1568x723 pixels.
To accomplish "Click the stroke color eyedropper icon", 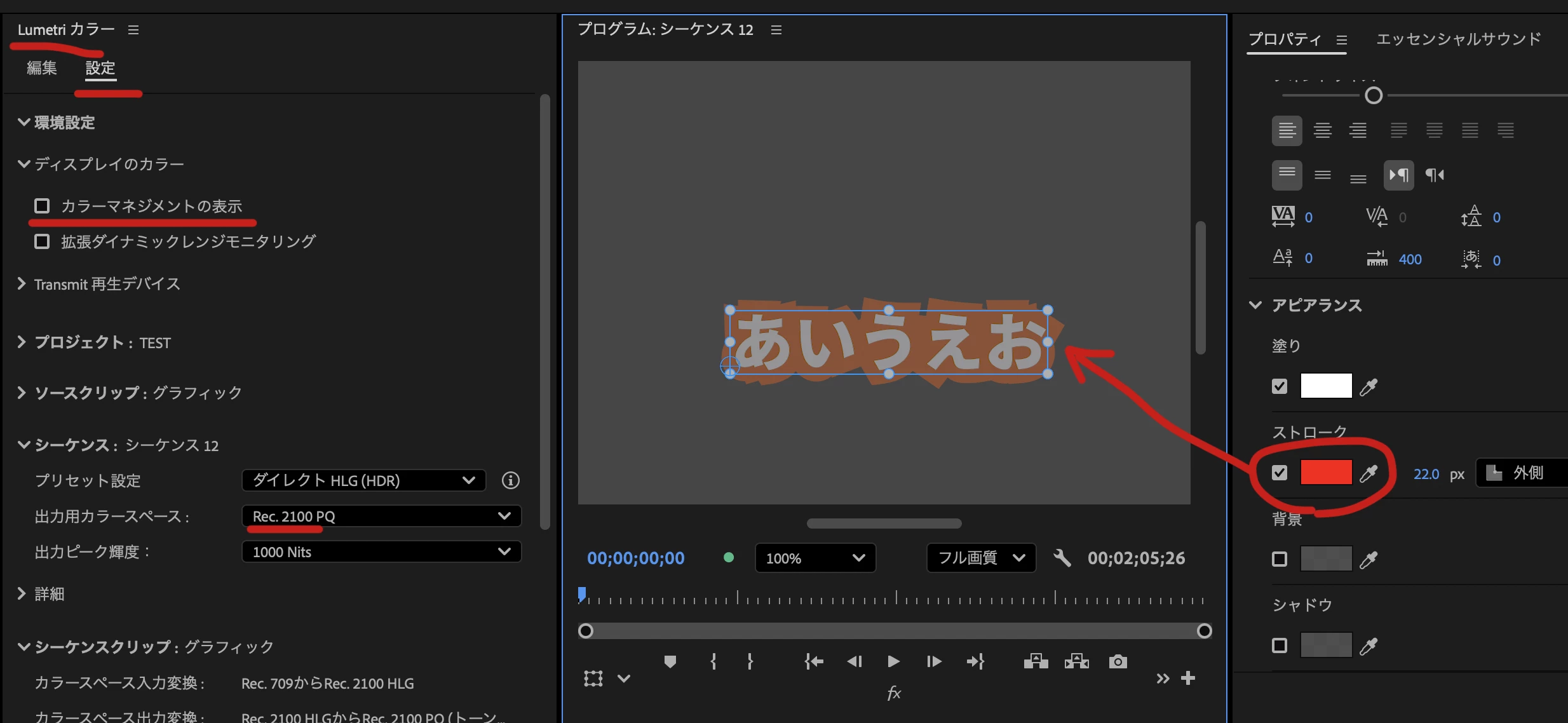I will 1369,473.
